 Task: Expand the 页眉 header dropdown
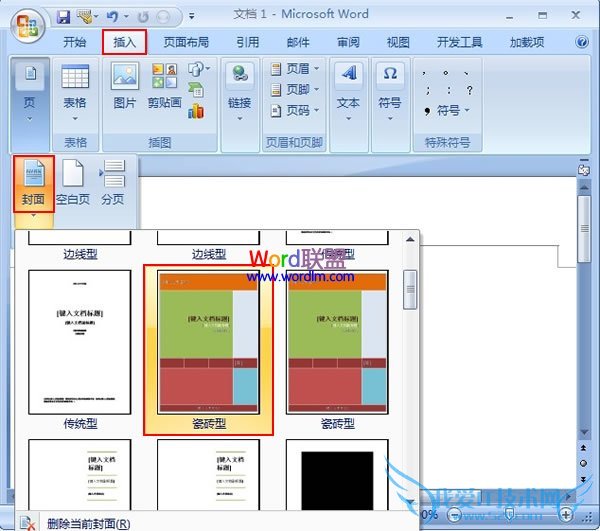[x=317, y=69]
